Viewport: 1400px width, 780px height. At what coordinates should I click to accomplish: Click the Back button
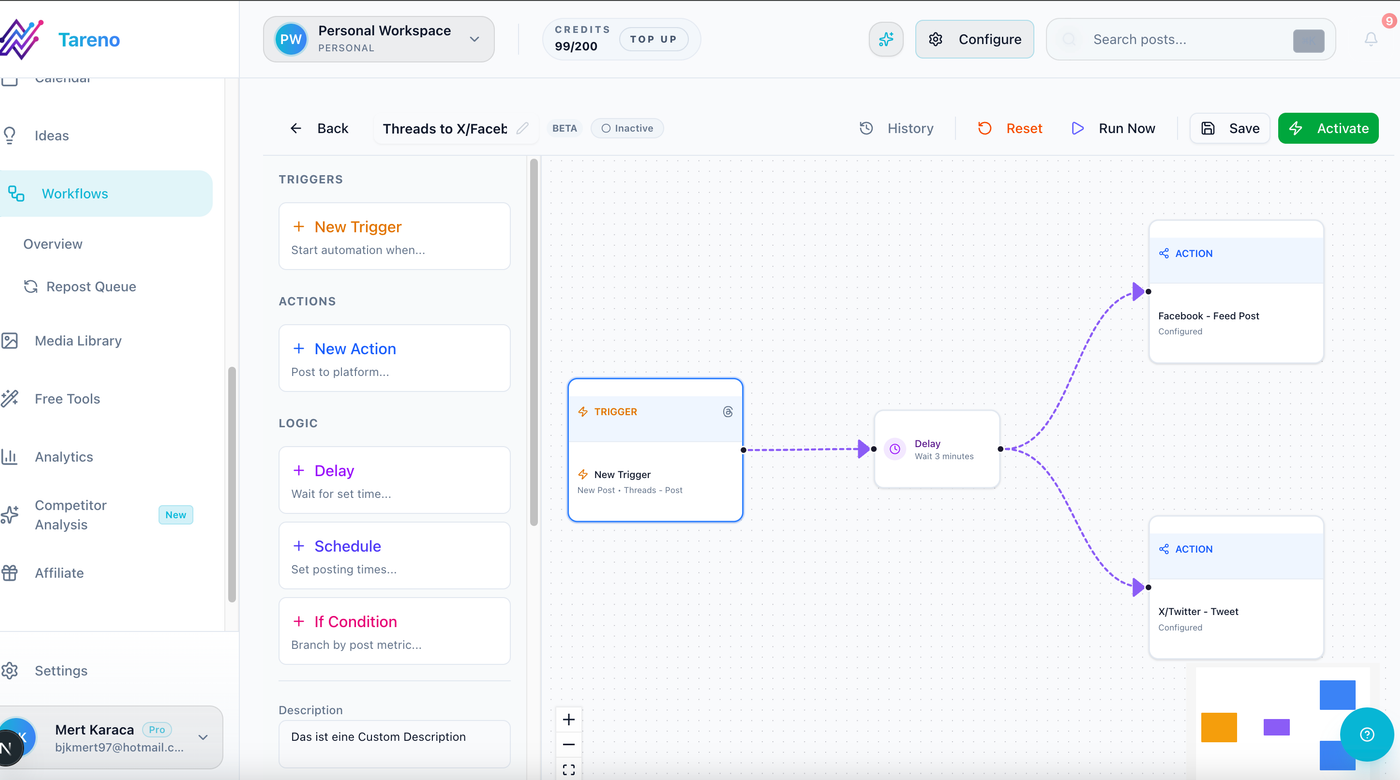tap(319, 128)
